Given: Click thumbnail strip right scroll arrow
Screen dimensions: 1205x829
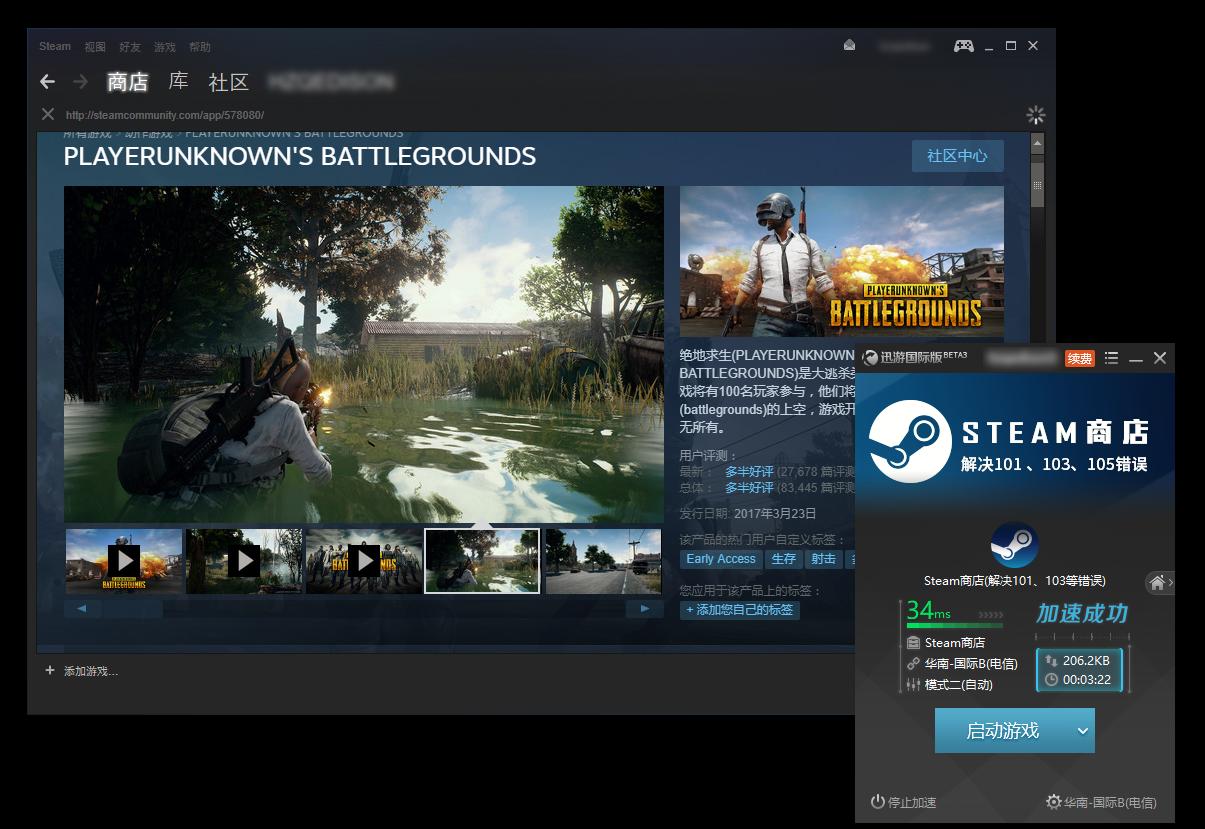Looking at the screenshot, I should click(x=645, y=608).
